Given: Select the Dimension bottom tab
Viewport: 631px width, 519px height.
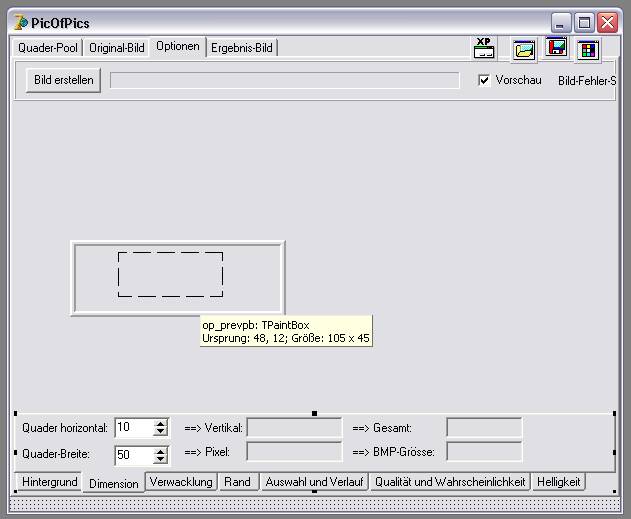Looking at the screenshot, I should [x=113, y=483].
